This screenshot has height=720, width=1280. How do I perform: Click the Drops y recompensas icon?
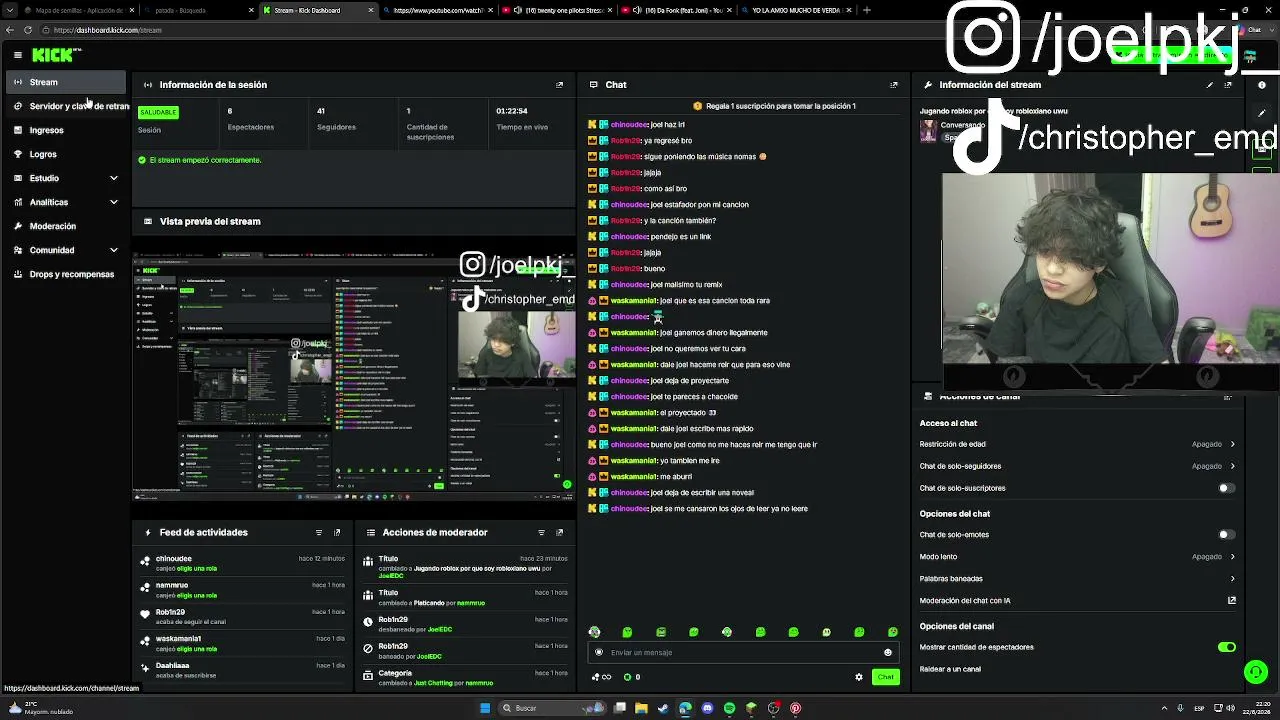click(x=18, y=274)
